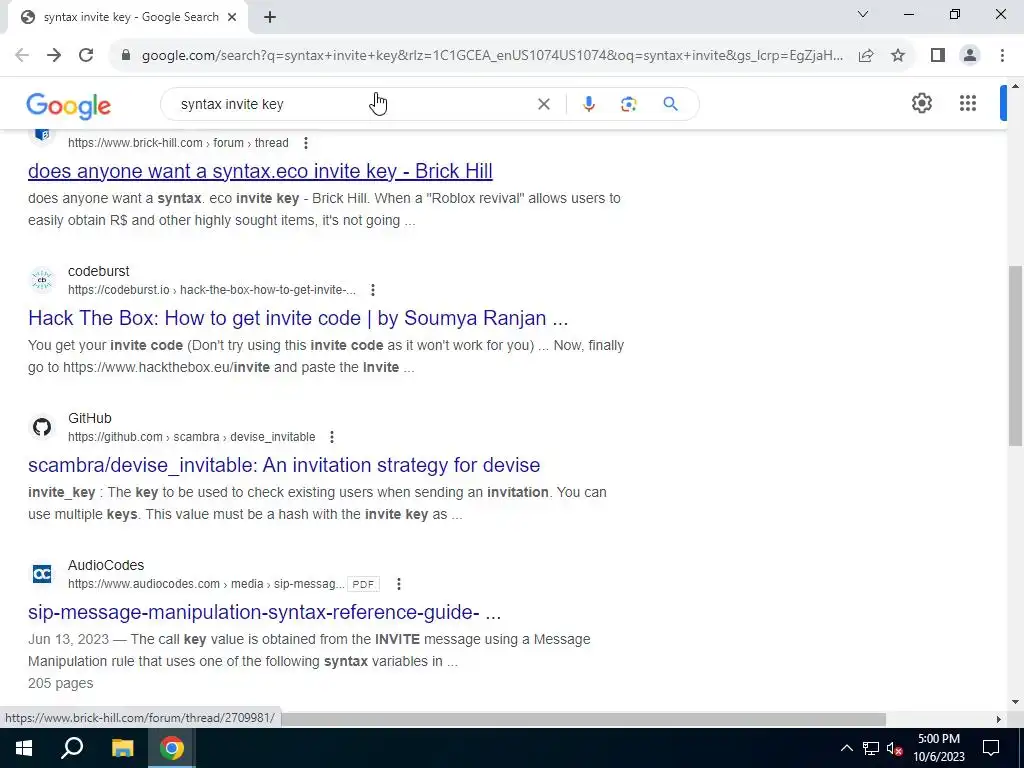Screen dimensions: 1024x768
Task: Click the muted volume tray icon
Action: (x=895, y=748)
